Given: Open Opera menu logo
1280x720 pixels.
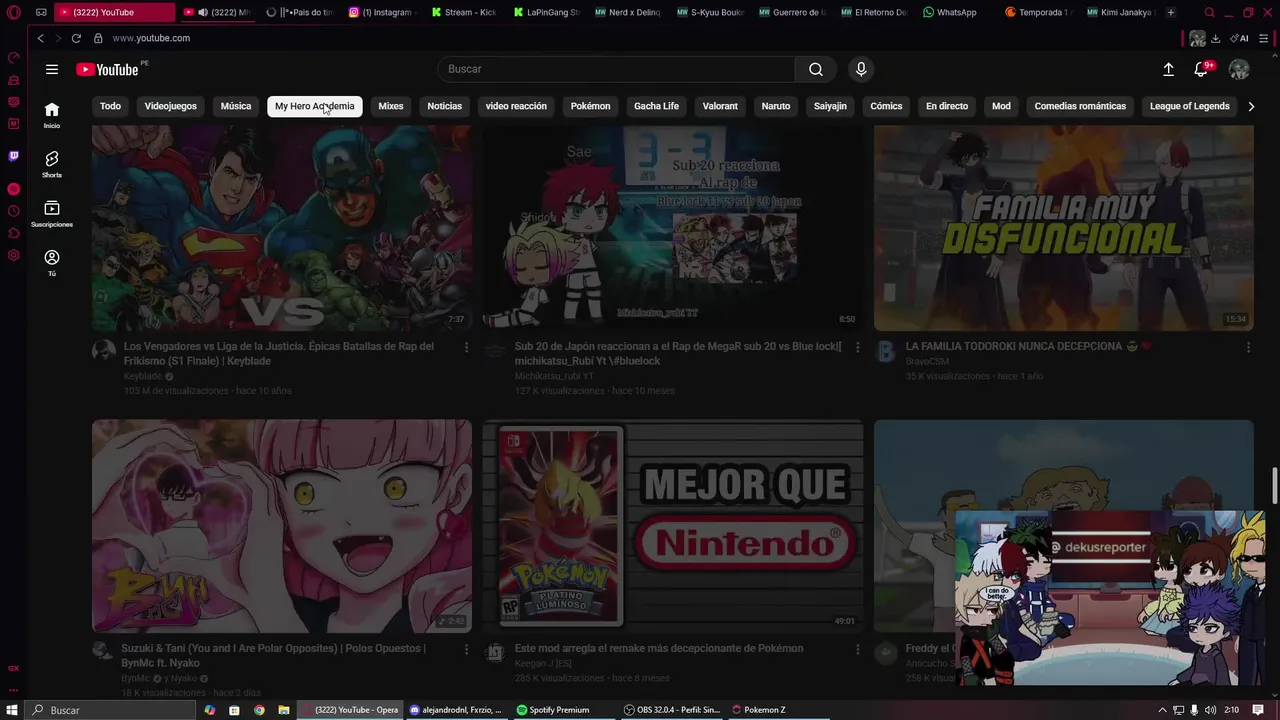Looking at the screenshot, I should [14, 13].
